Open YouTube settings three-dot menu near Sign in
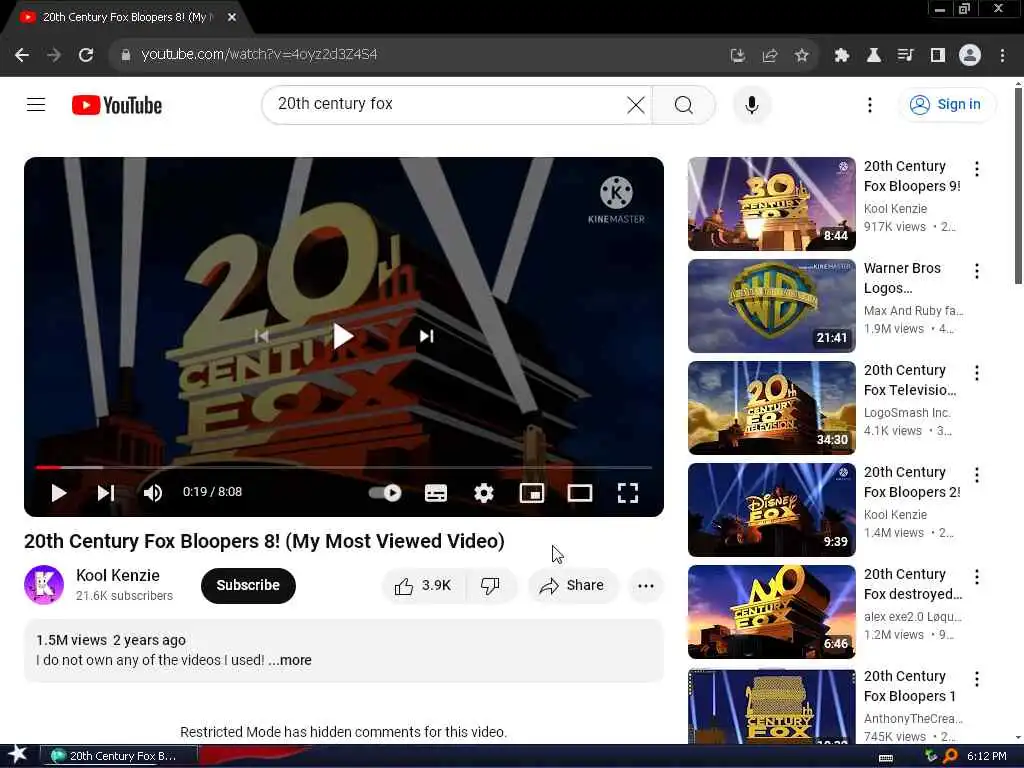This screenshot has width=1024, height=768. pyautogui.click(x=869, y=104)
